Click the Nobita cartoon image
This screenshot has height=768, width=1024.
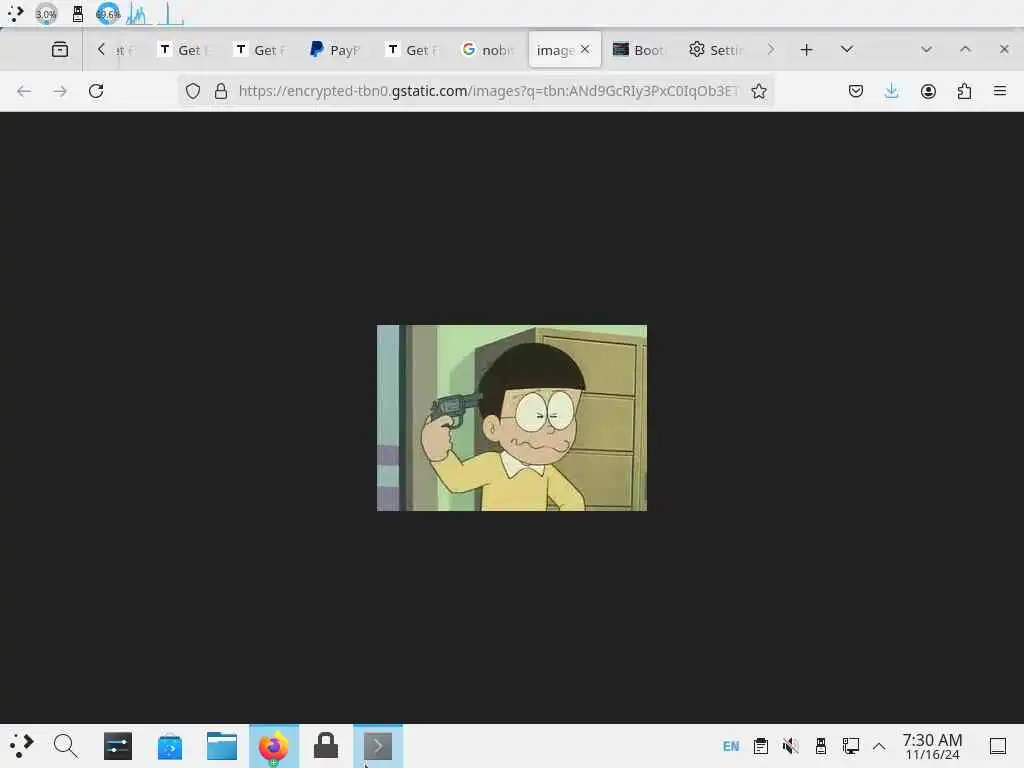[x=512, y=418]
